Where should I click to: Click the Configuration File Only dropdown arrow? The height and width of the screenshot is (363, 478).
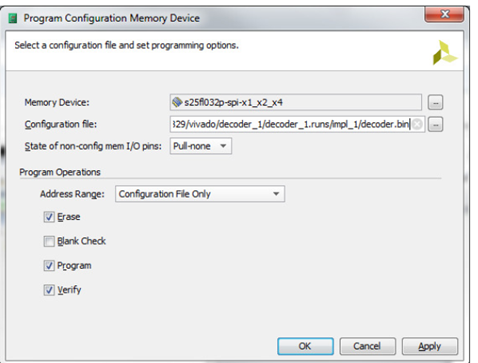tap(276, 194)
